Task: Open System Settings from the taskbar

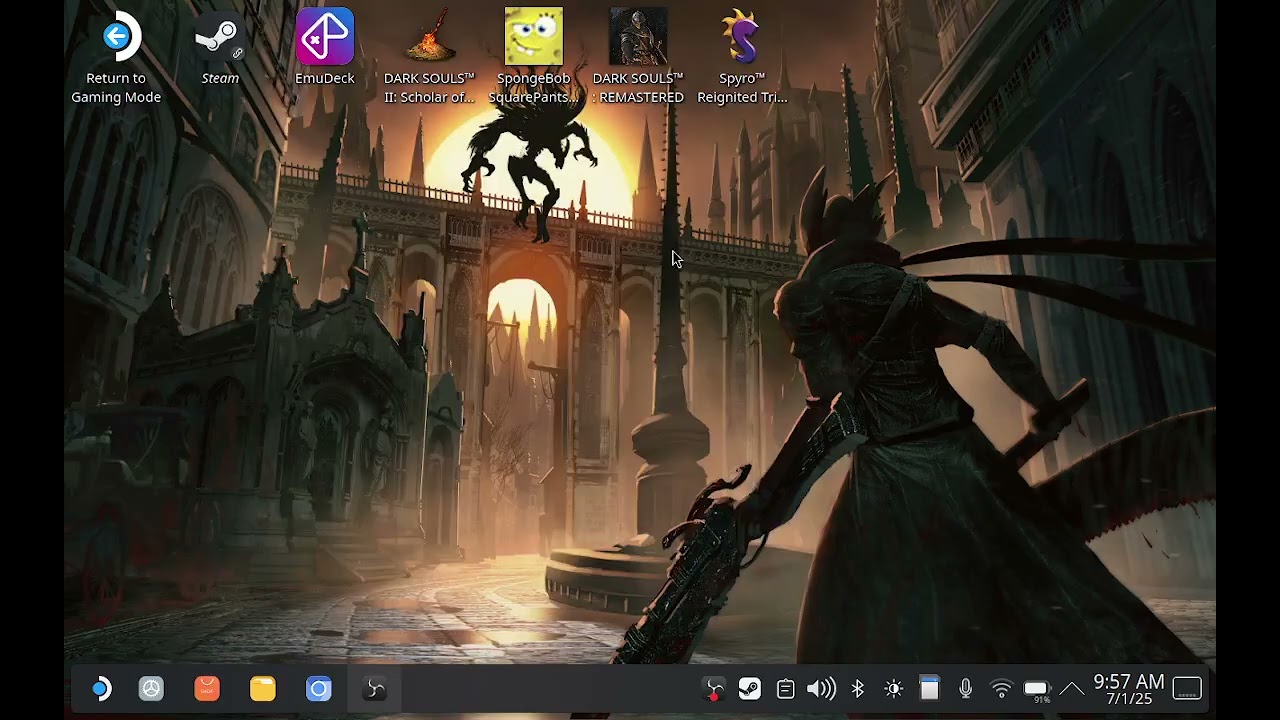Action: tap(151, 689)
